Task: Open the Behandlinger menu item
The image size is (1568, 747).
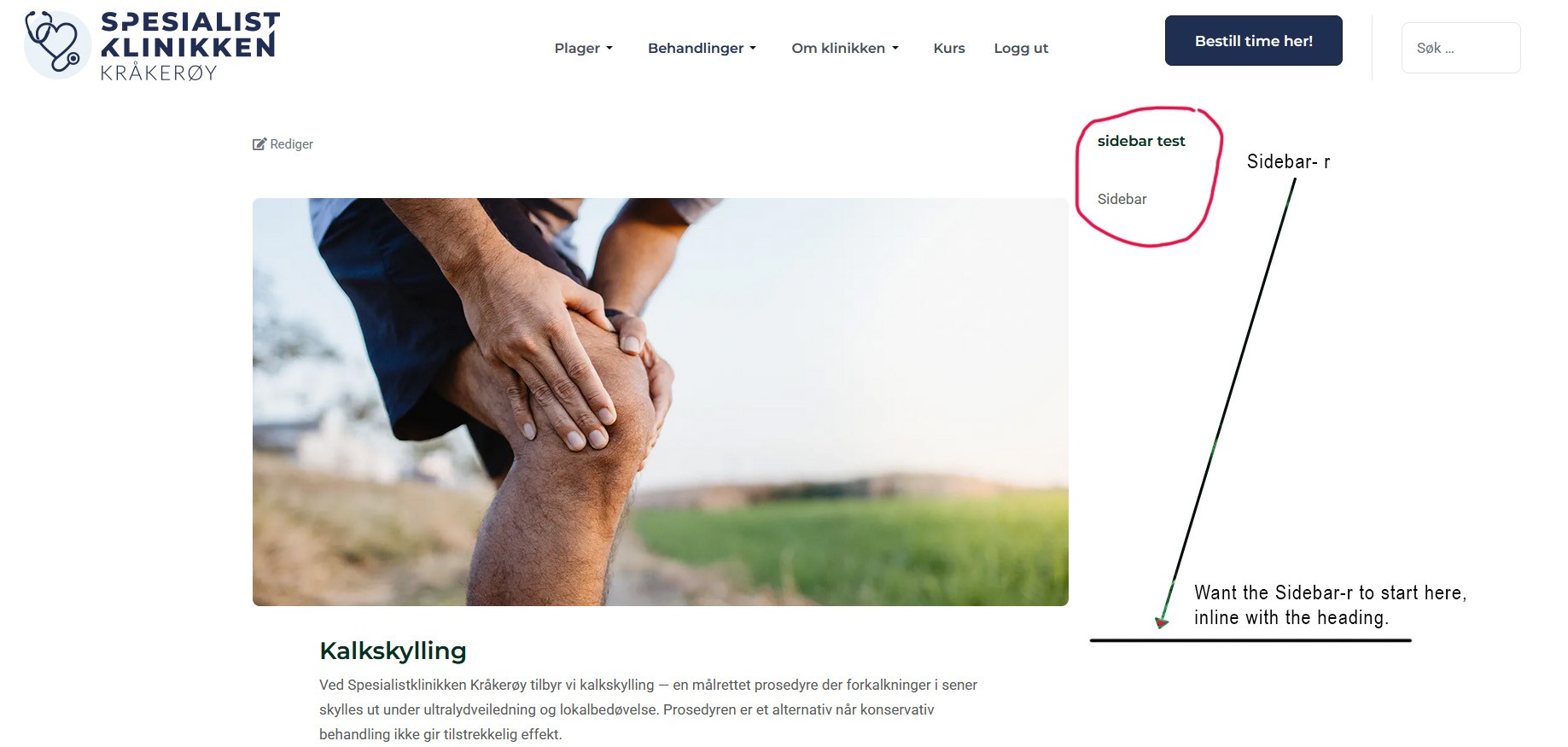Action: pos(696,49)
